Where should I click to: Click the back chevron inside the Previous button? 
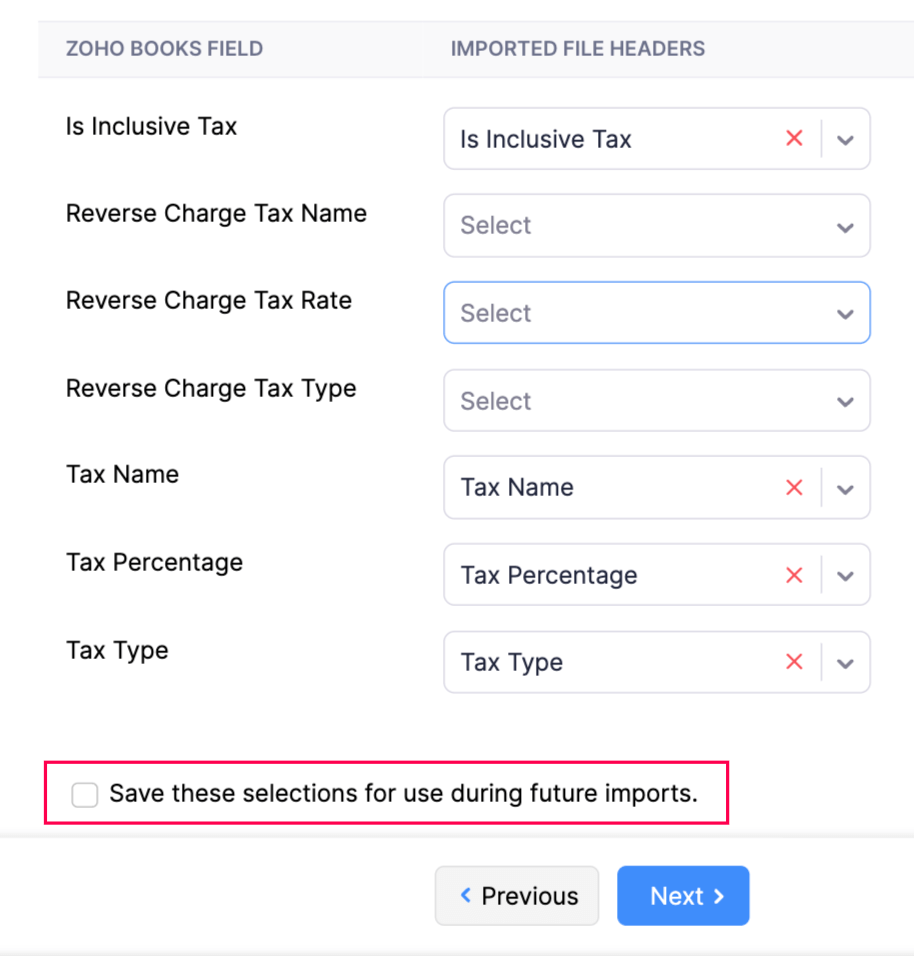[466, 895]
